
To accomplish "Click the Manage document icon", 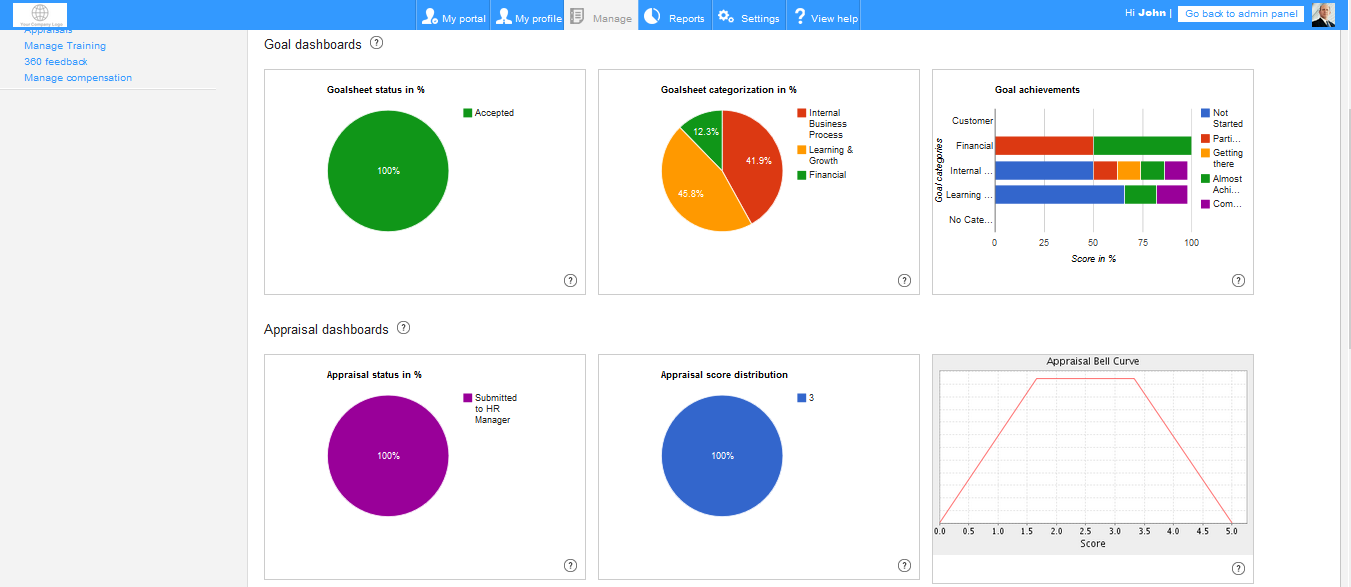I will coord(577,16).
